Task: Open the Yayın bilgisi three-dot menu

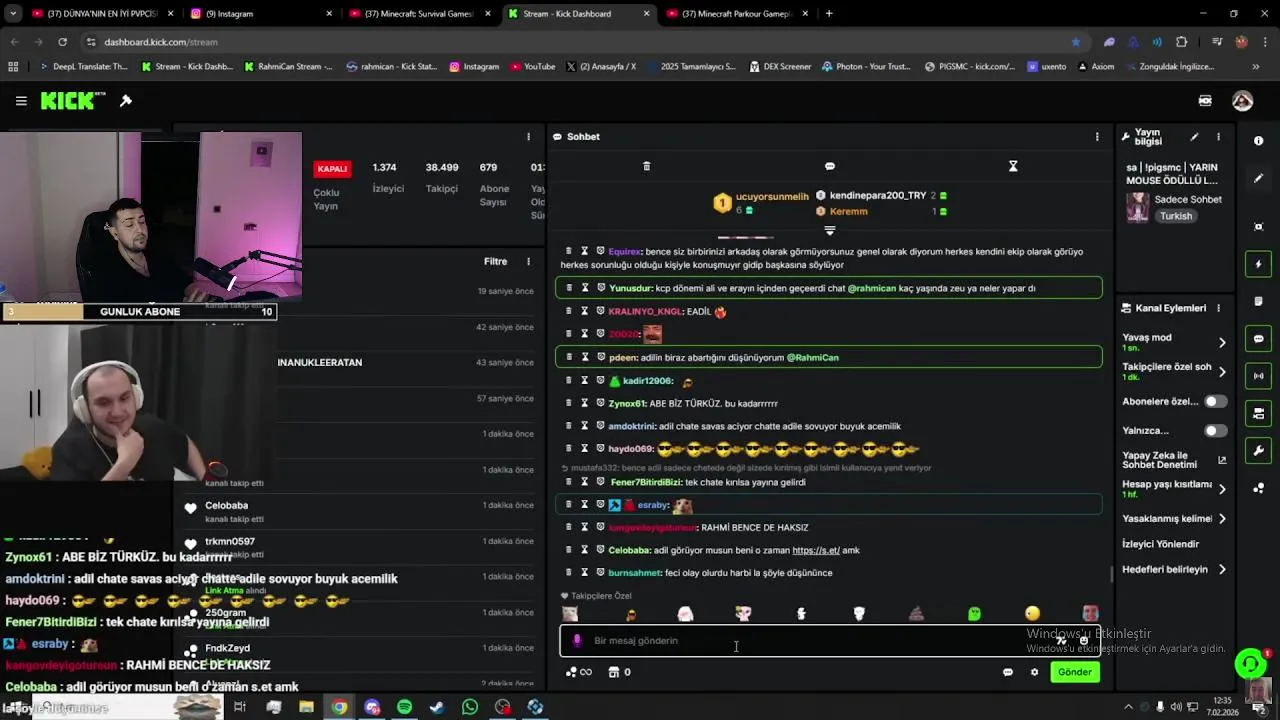Action: pyautogui.click(x=1218, y=137)
